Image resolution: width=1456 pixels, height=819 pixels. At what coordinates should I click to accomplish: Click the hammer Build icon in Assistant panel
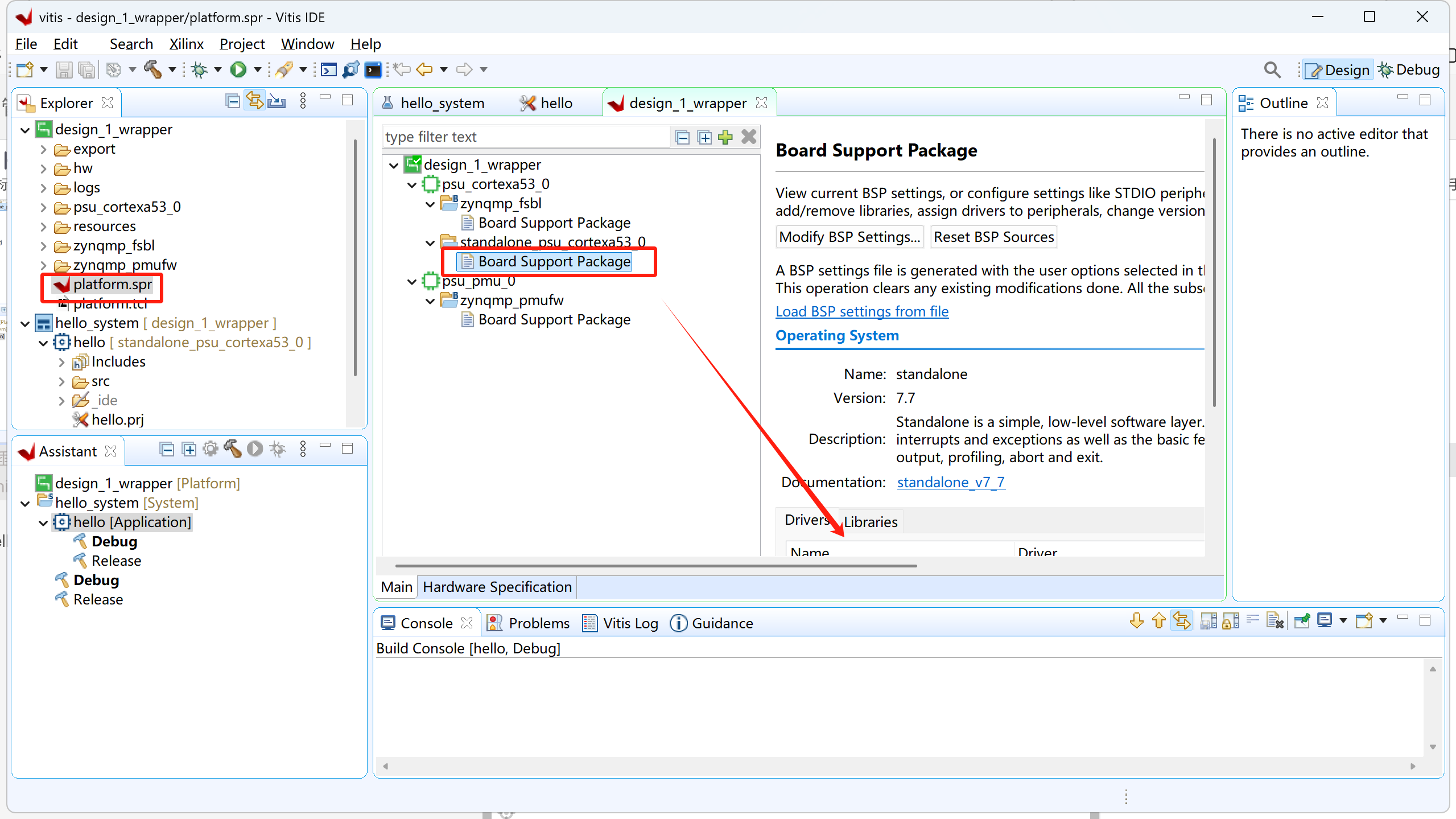point(232,449)
